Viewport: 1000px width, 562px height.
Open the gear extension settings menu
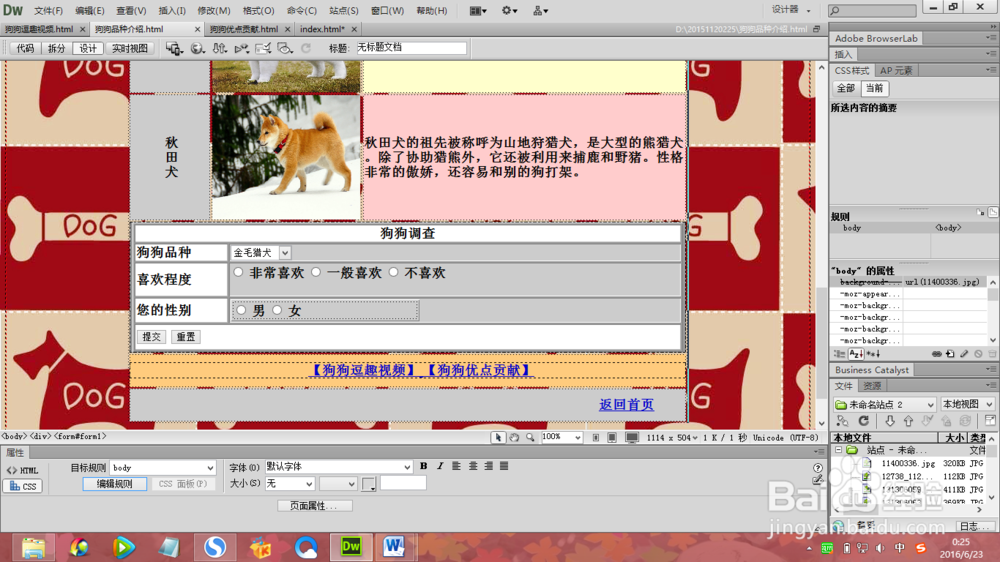[x=509, y=11]
